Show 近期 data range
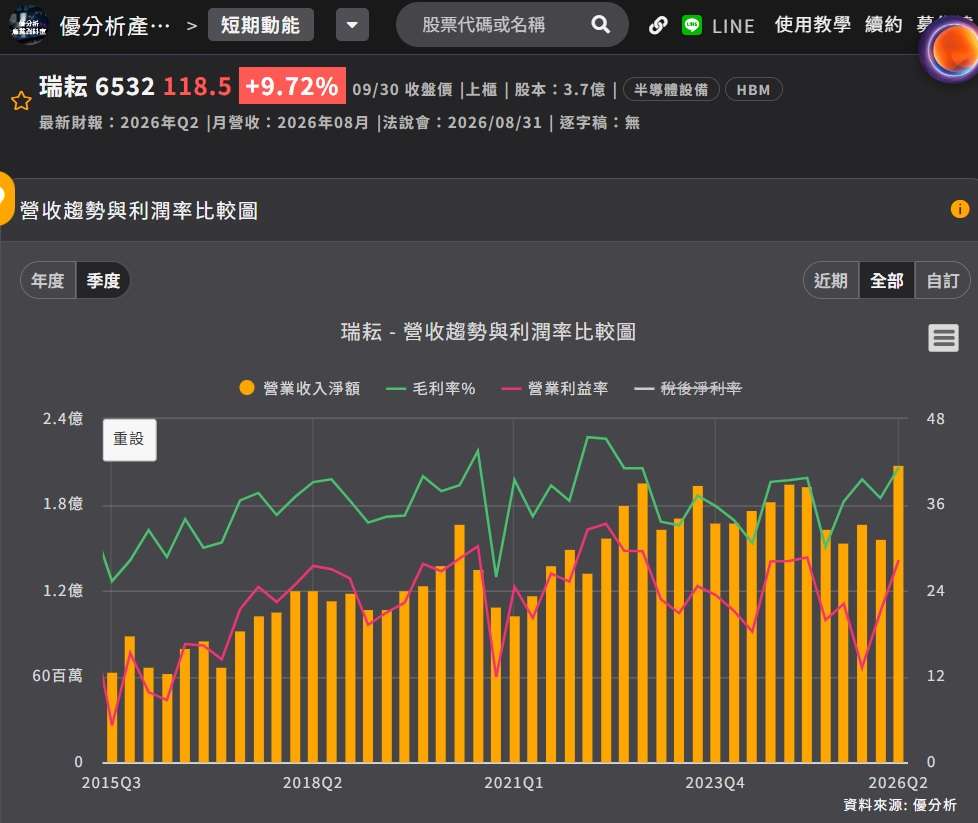The image size is (978, 823). (831, 280)
